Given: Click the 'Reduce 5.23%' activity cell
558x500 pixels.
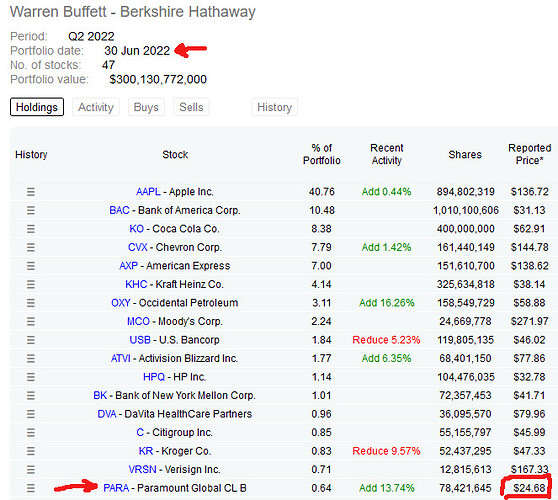Looking at the screenshot, I should (x=386, y=340).
